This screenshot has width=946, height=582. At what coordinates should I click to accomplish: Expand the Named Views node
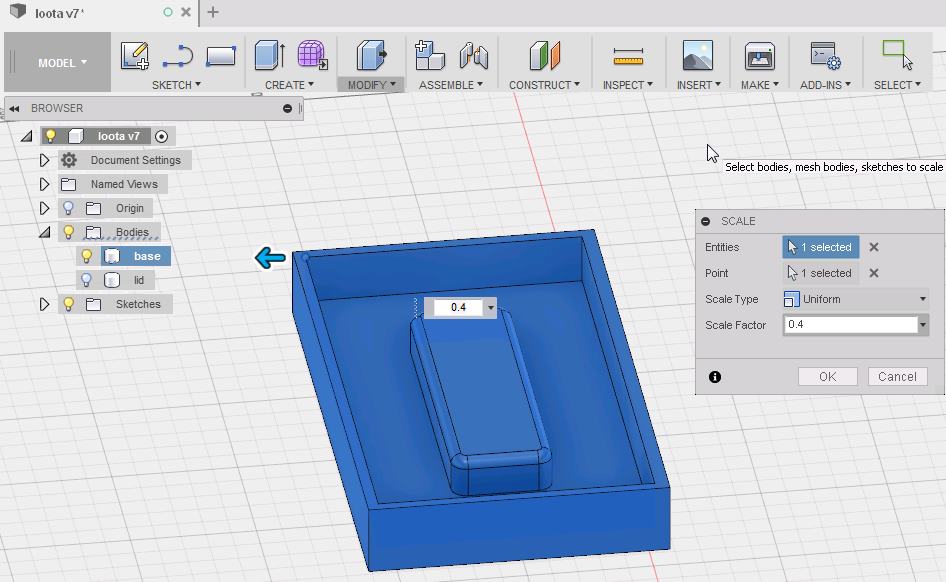click(44, 185)
